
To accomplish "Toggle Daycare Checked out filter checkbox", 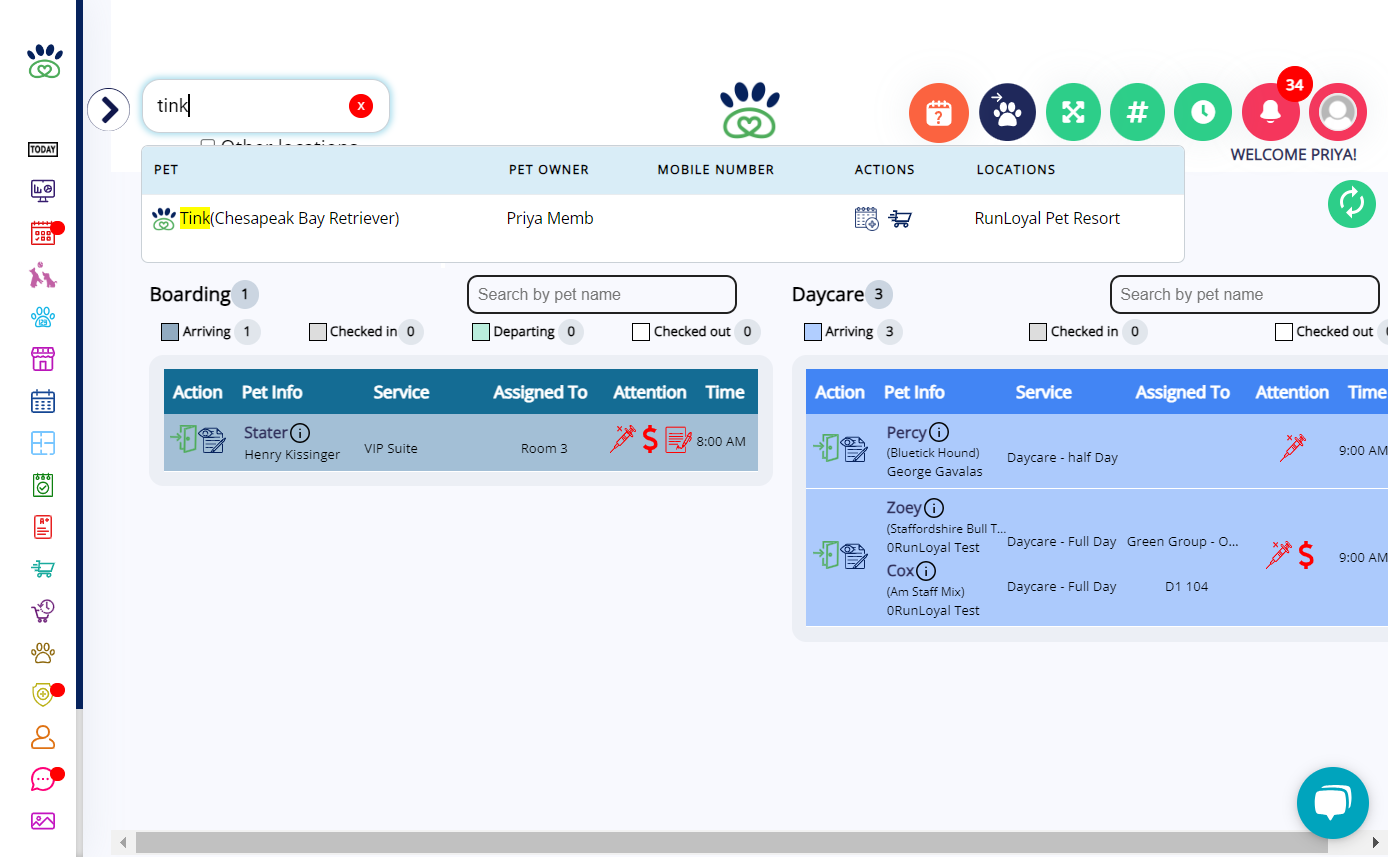I will coord(1284,332).
